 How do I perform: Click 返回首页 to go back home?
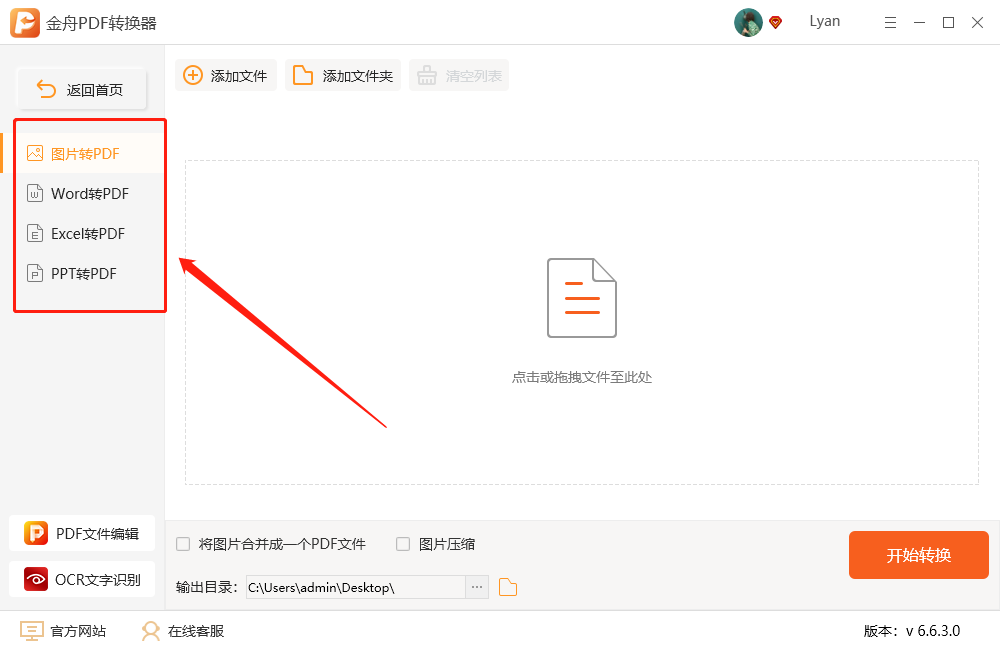[81, 88]
